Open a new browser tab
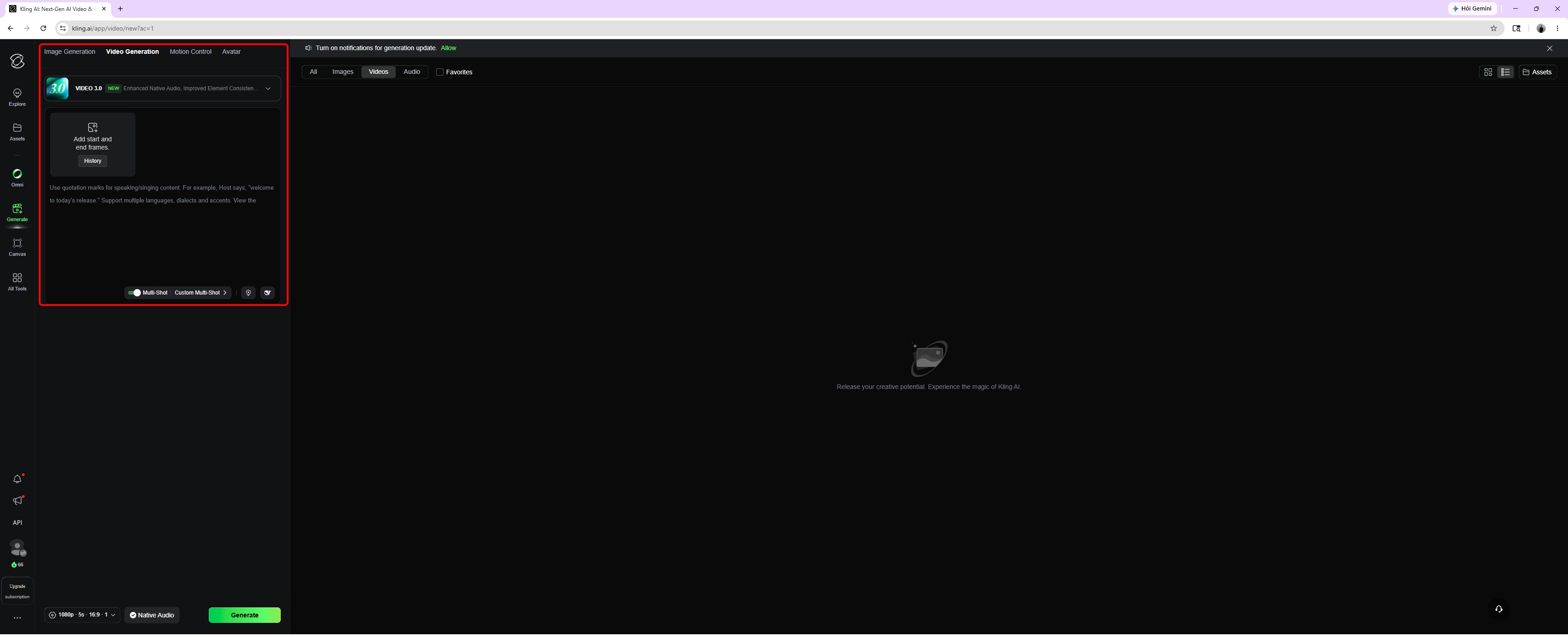This screenshot has width=1568, height=637. pos(120,9)
